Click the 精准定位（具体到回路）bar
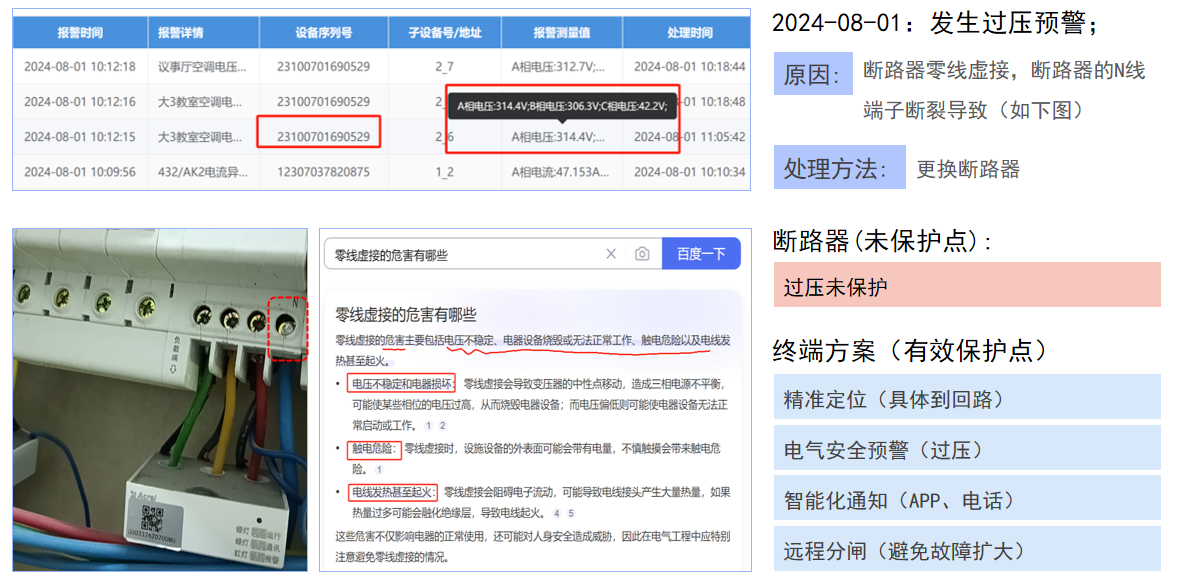Viewport: 1178px width, 581px height. click(967, 395)
